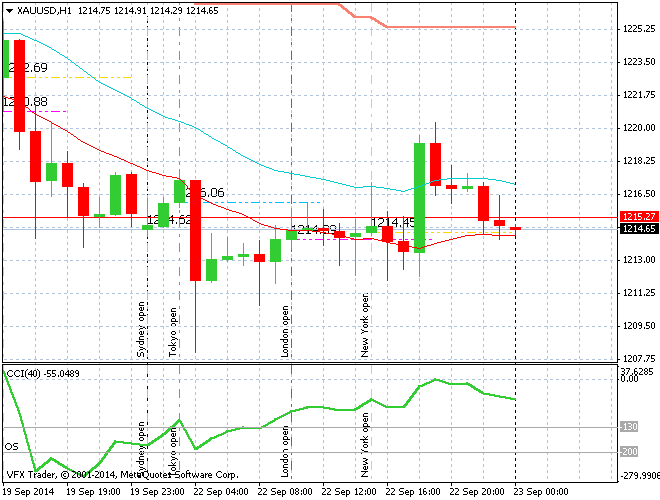Click the 1214.45 price label on chart

pyautogui.click(x=393, y=222)
